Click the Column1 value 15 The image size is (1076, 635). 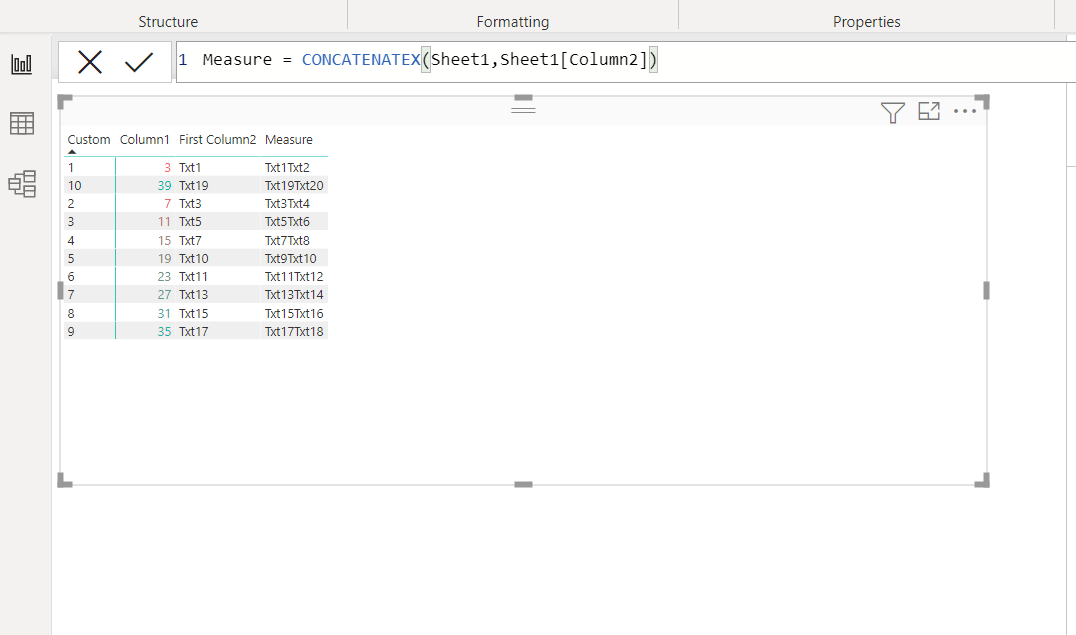pyautogui.click(x=164, y=240)
